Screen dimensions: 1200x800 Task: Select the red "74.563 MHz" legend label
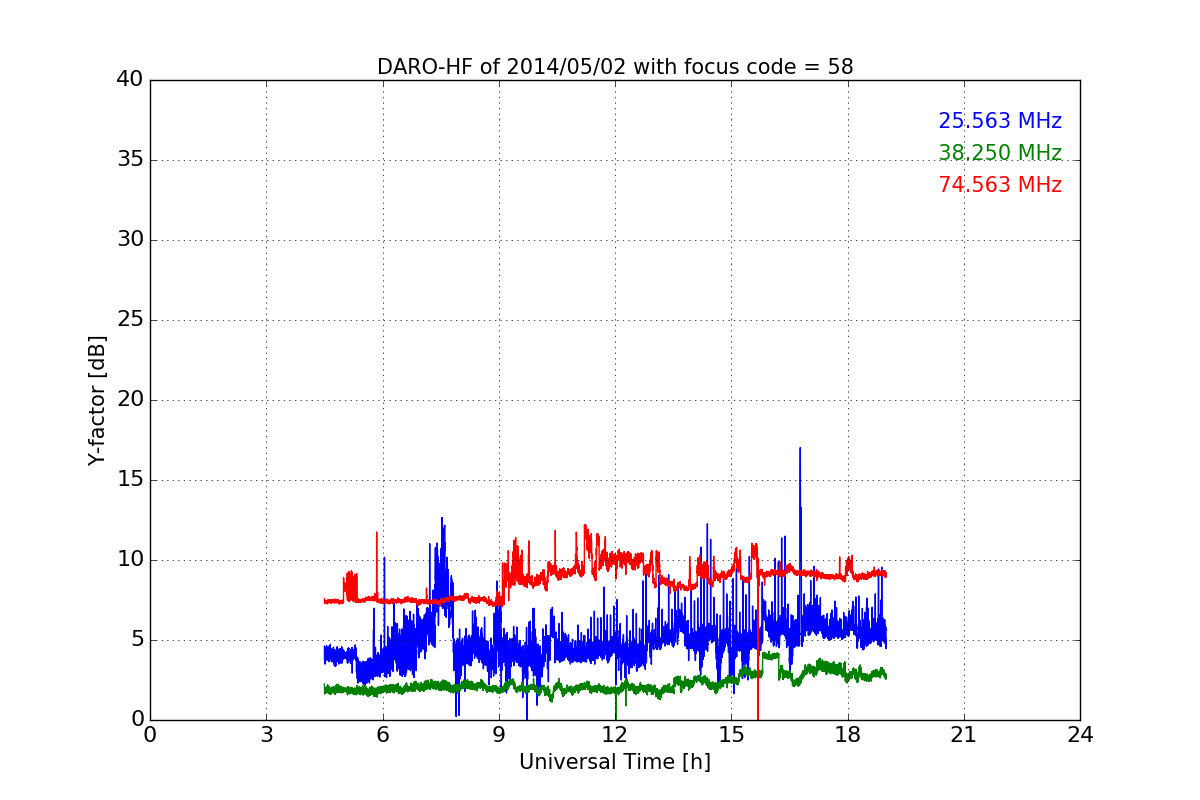click(x=1000, y=185)
